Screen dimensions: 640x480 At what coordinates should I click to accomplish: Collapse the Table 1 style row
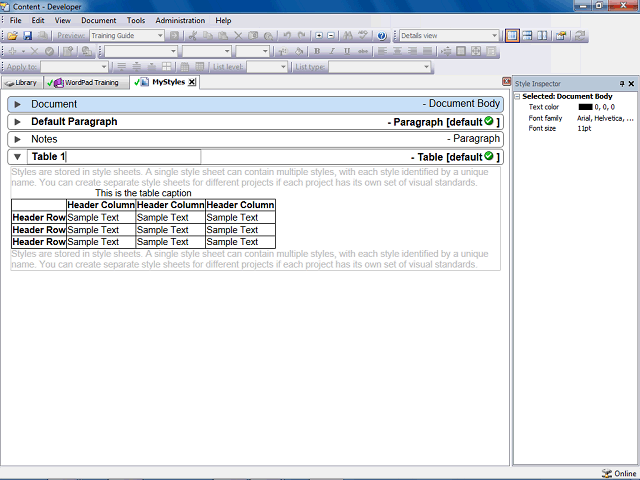point(17,157)
